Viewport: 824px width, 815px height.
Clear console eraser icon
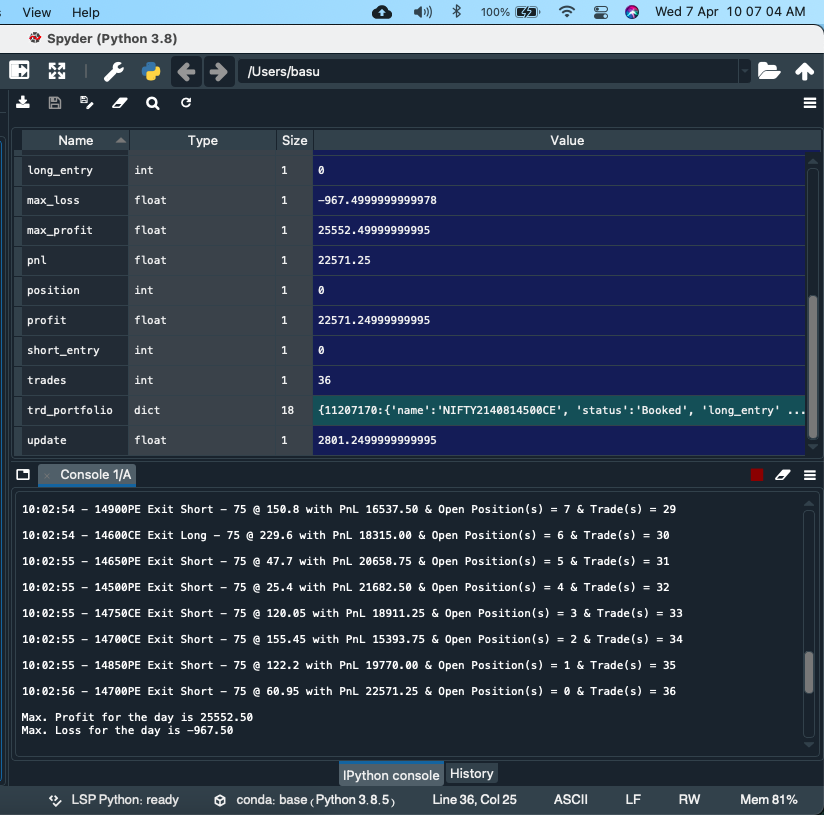tap(782, 475)
